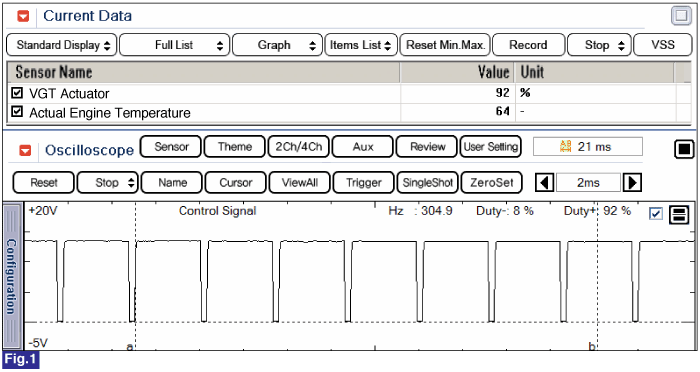Collapse the Current Data panel red arrow

point(23,17)
